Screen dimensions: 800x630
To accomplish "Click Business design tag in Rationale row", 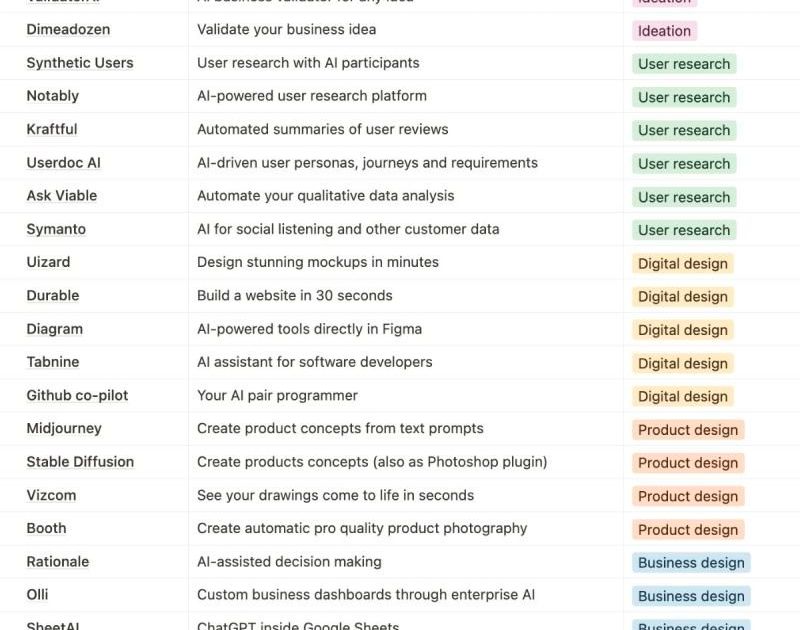I will point(691,562).
